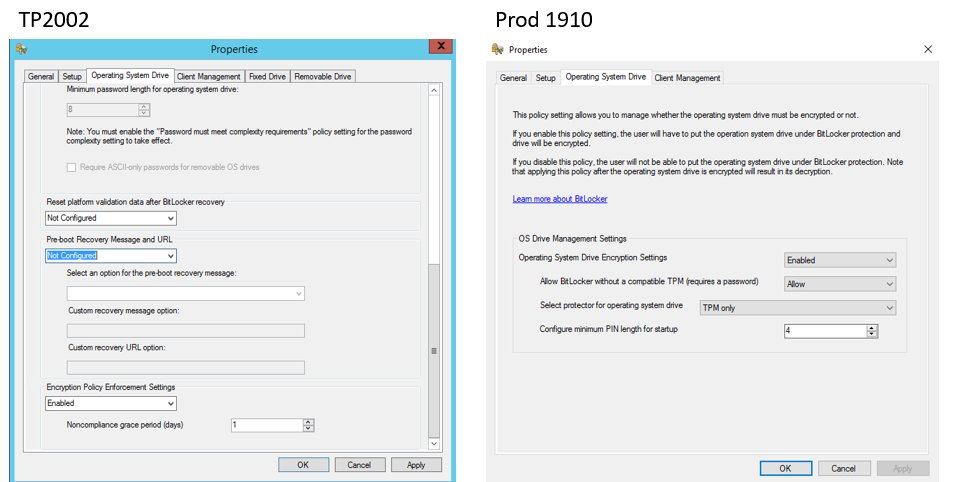Click Cancel in Prod 1910 window
959x482 pixels.
pos(844,468)
